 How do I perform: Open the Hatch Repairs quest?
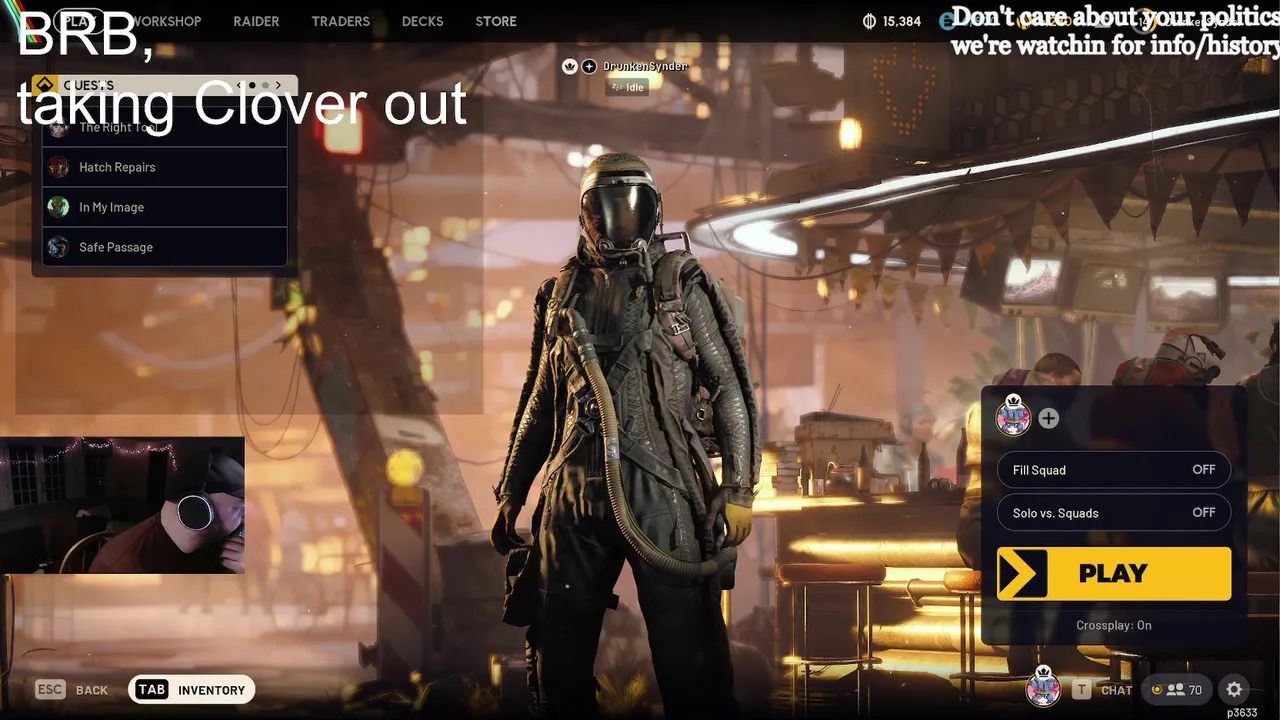coord(165,167)
